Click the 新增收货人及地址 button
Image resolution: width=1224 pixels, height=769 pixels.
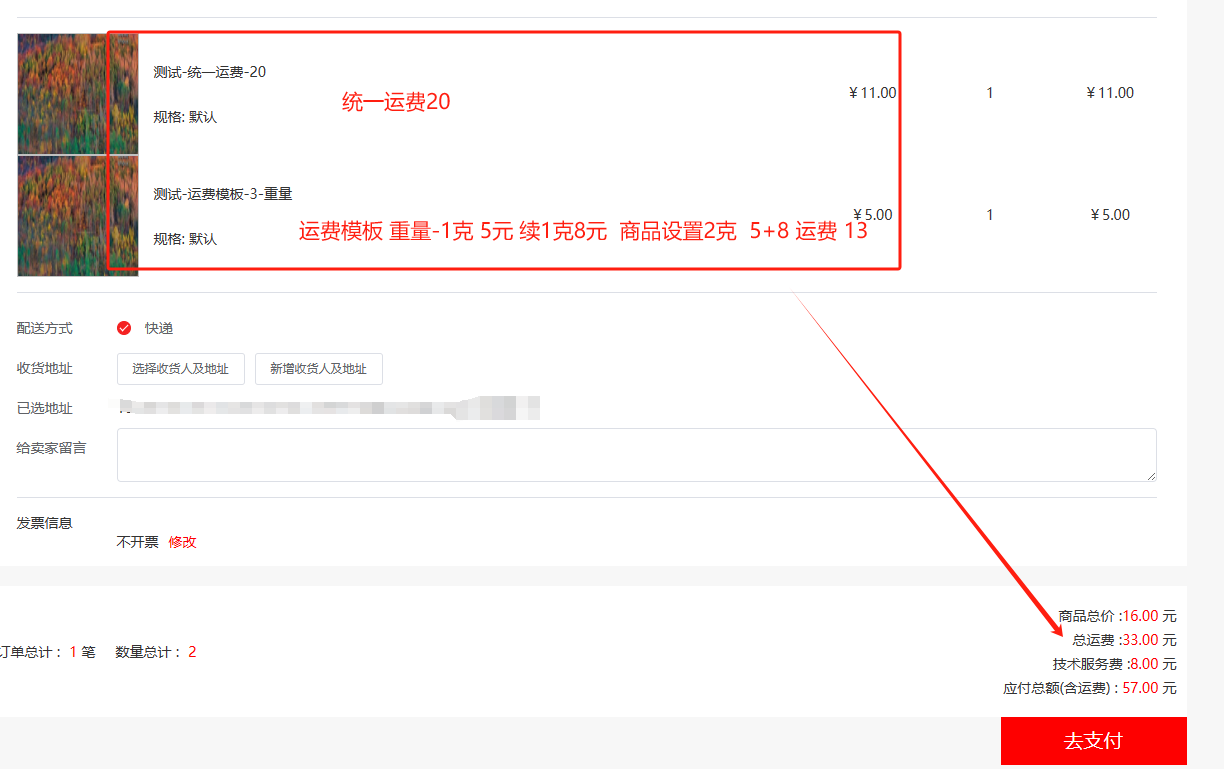click(x=319, y=369)
